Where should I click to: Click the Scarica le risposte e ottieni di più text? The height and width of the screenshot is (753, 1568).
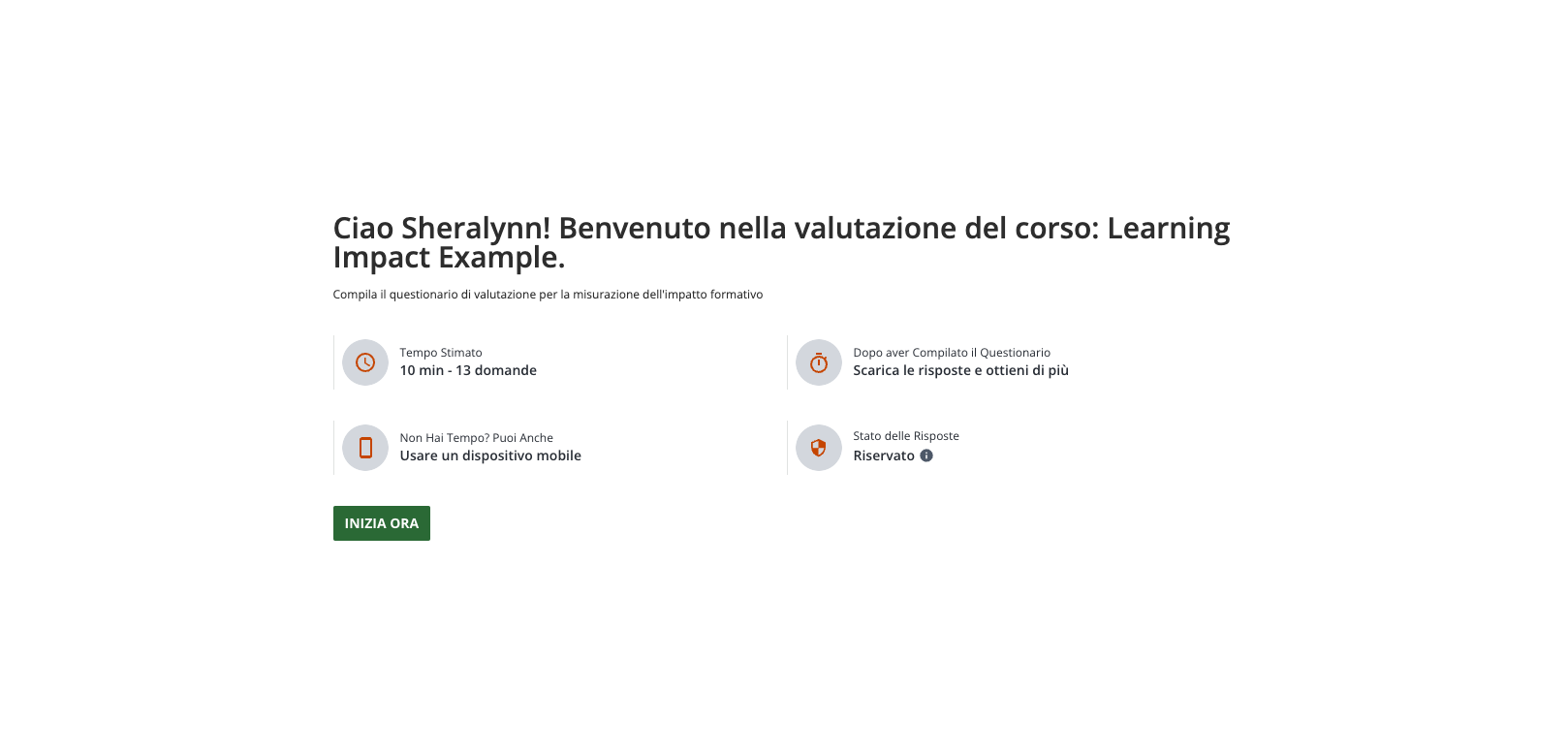[960, 370]
